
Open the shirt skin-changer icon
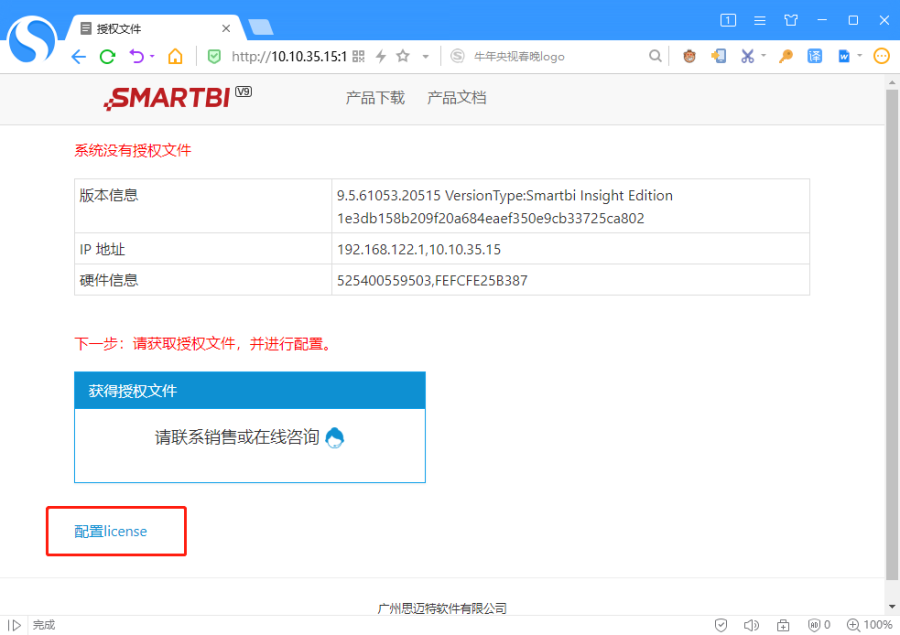click(791, 20)
